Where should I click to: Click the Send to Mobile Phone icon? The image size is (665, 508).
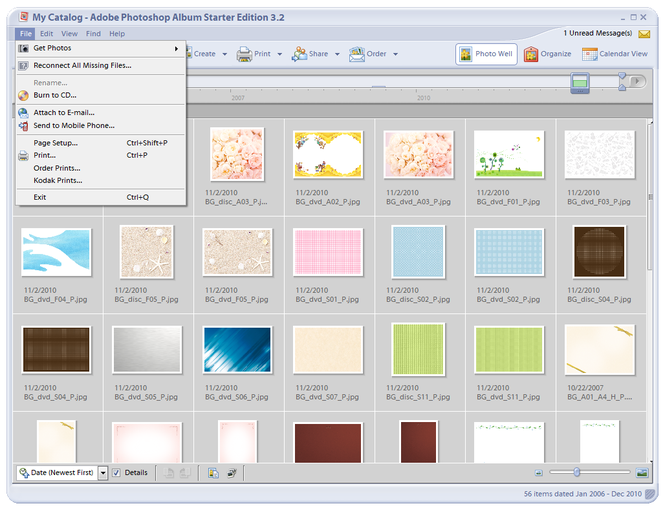coord(23,126)
